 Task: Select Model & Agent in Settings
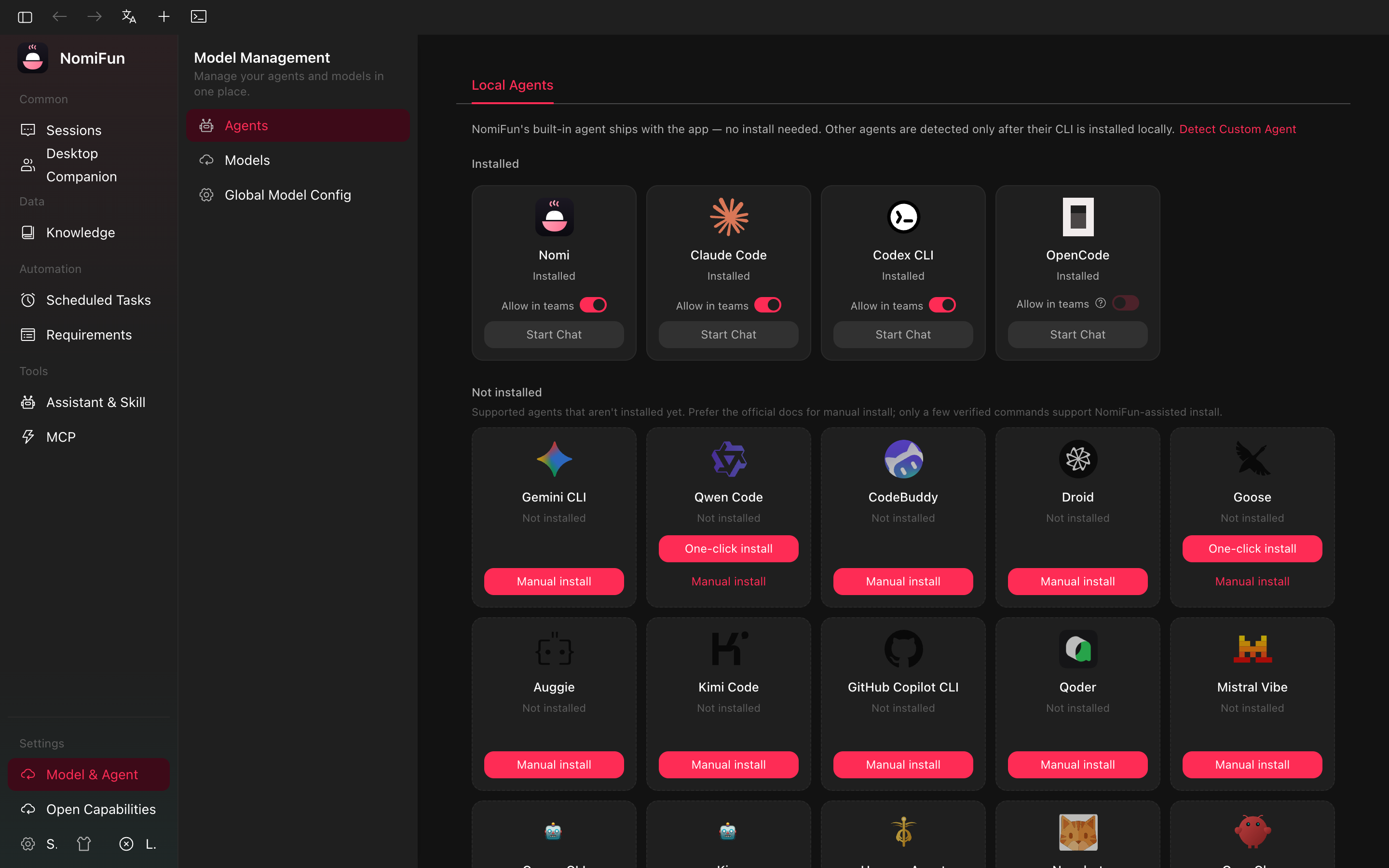(x=89, y=774)
